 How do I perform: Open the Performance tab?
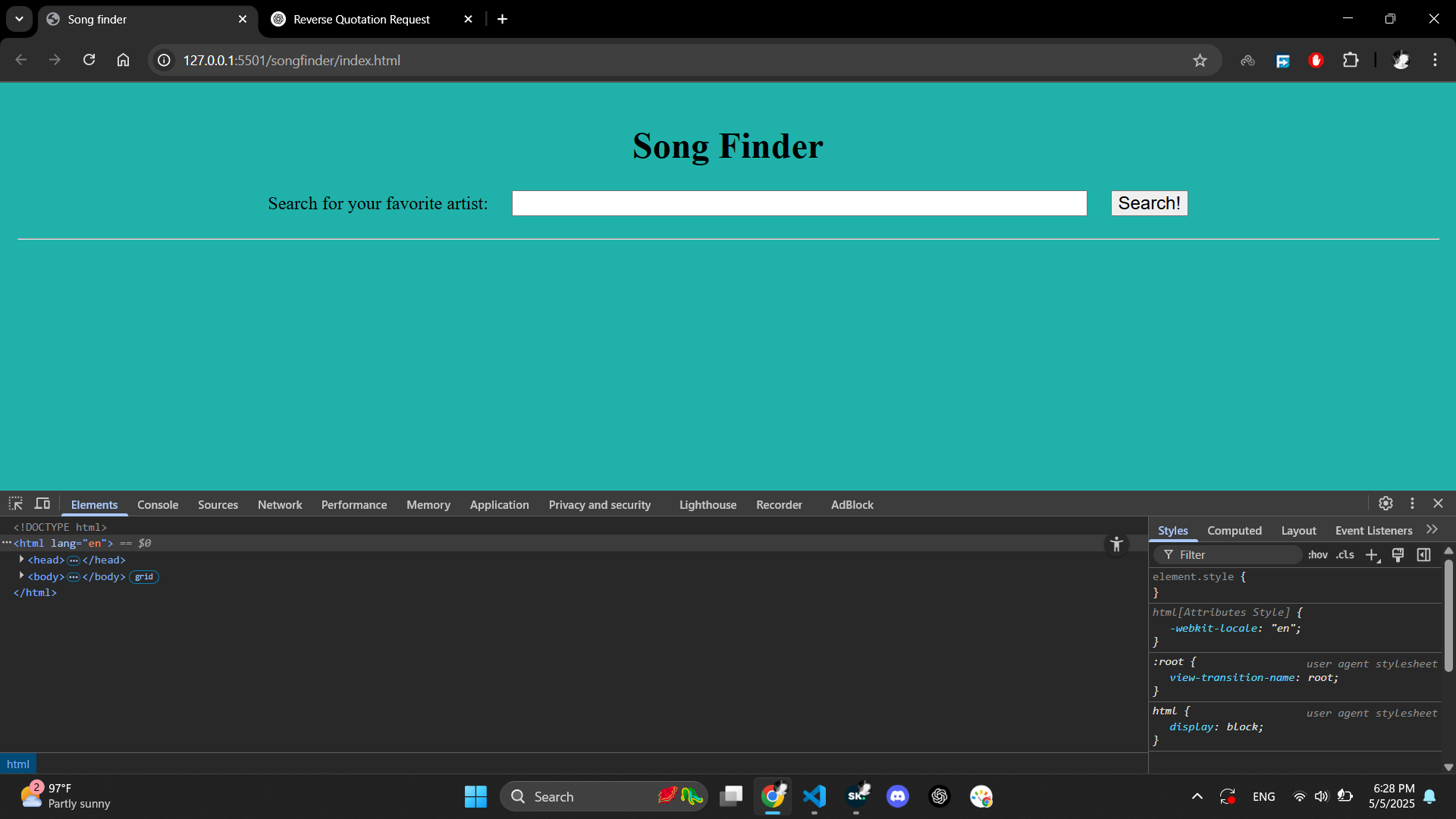click(354, 504)
